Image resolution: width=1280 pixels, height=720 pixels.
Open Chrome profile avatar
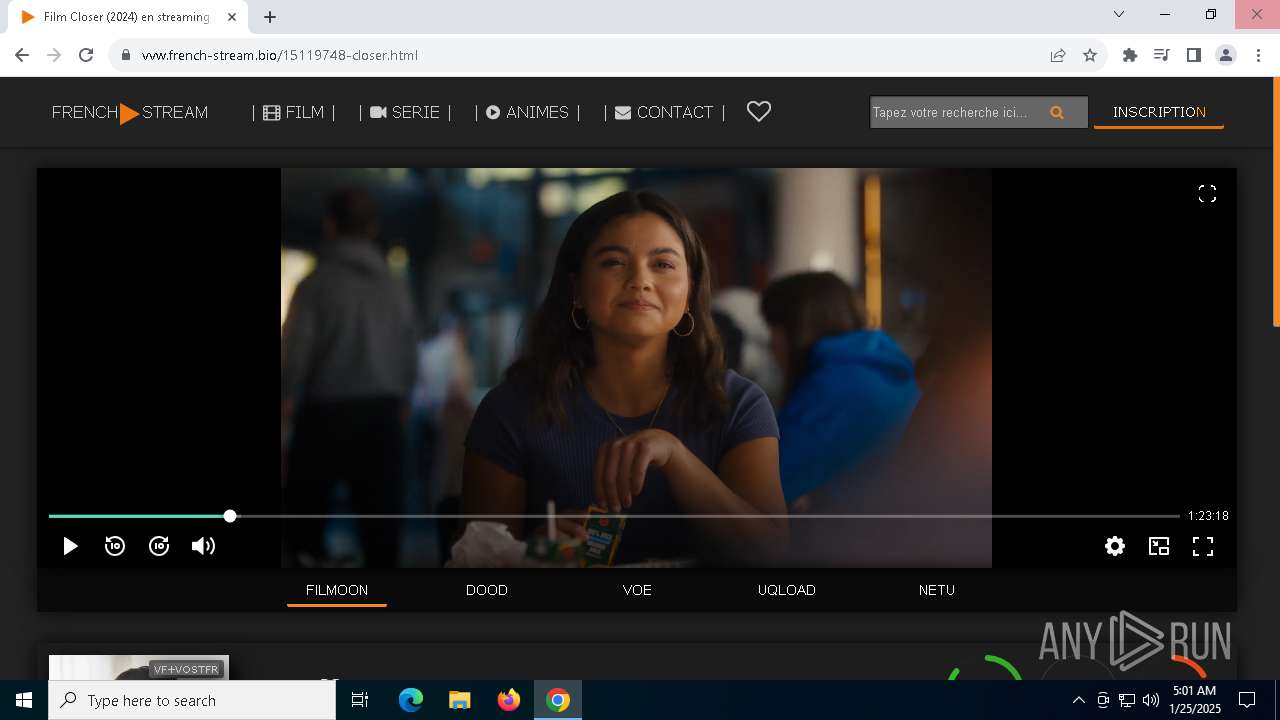point(1226,55)
